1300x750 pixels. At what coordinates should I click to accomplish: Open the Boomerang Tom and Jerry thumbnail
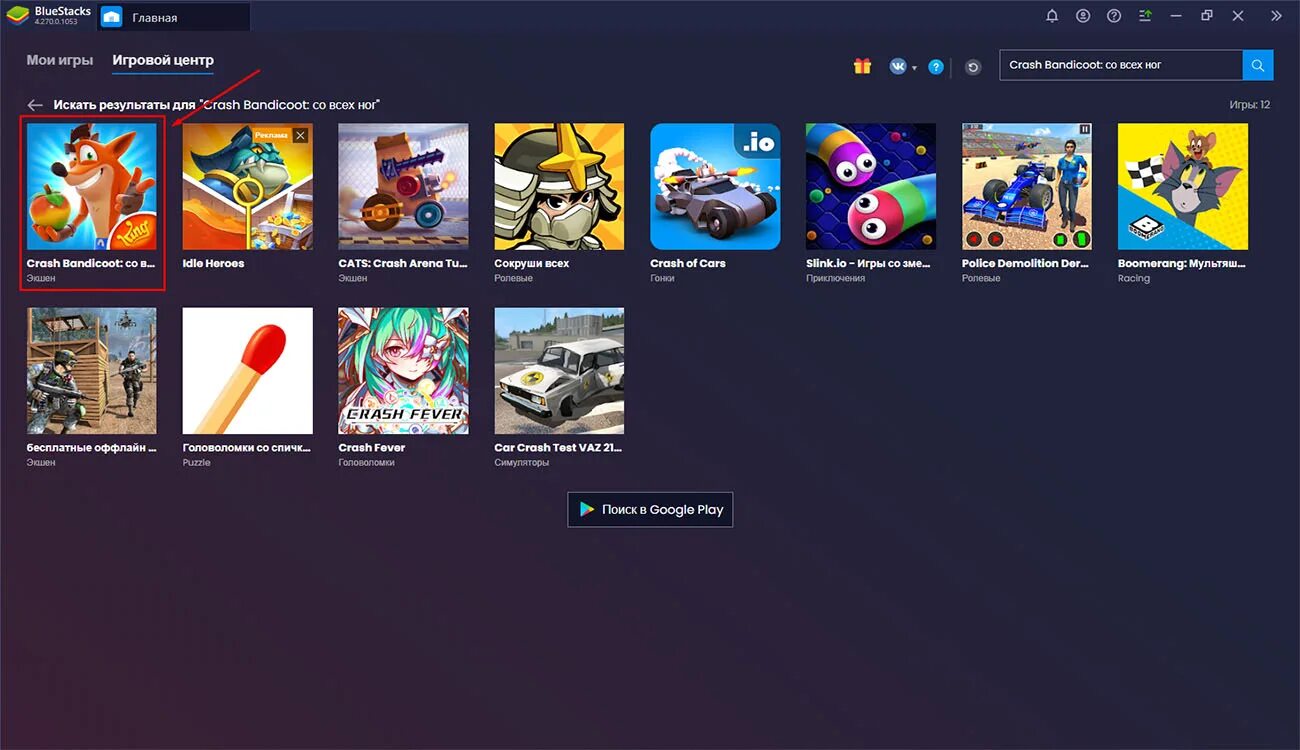1183,186
